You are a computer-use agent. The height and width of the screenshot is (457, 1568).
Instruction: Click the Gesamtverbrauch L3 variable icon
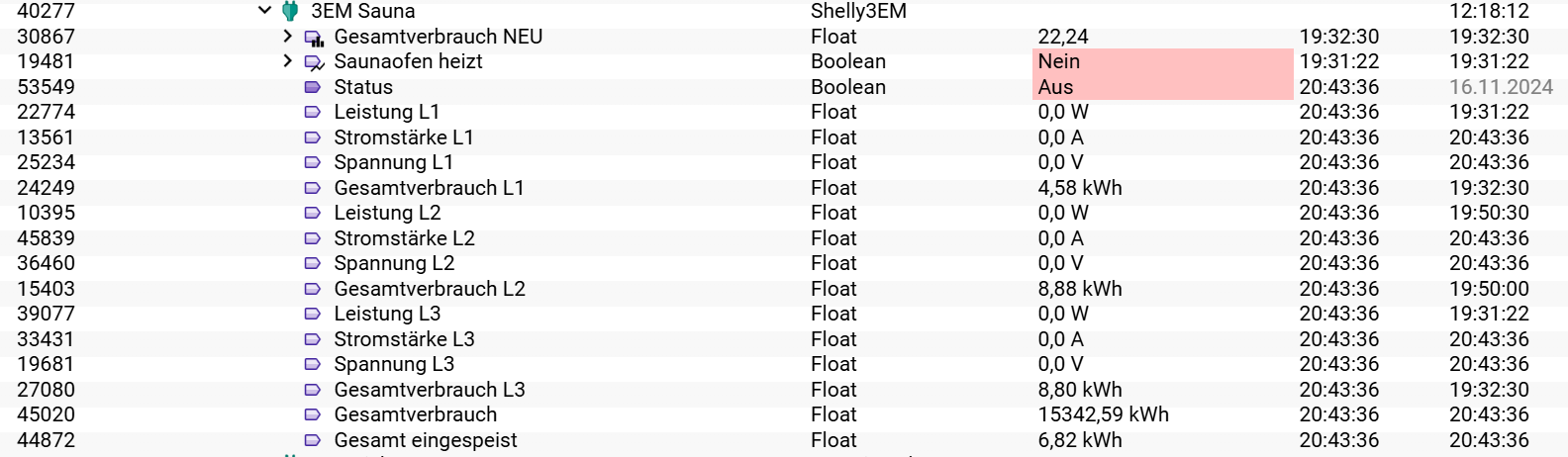click(x=313, y=390)
